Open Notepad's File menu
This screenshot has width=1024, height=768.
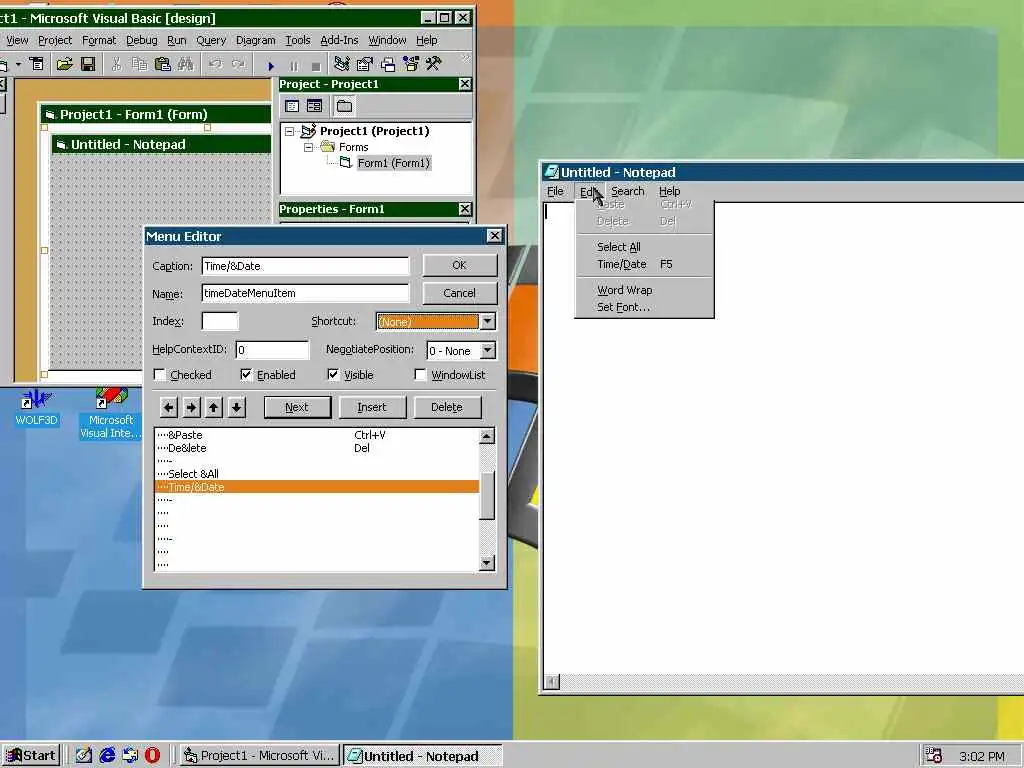[555, 191]
